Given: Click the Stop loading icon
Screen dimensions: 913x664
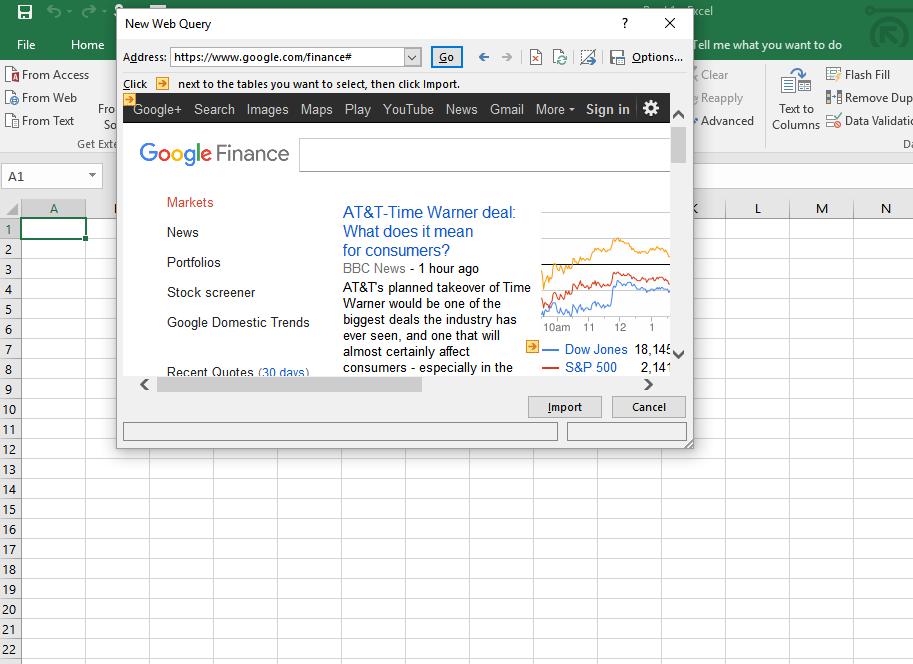Looking at the screenshot, I should click(536, 57).
